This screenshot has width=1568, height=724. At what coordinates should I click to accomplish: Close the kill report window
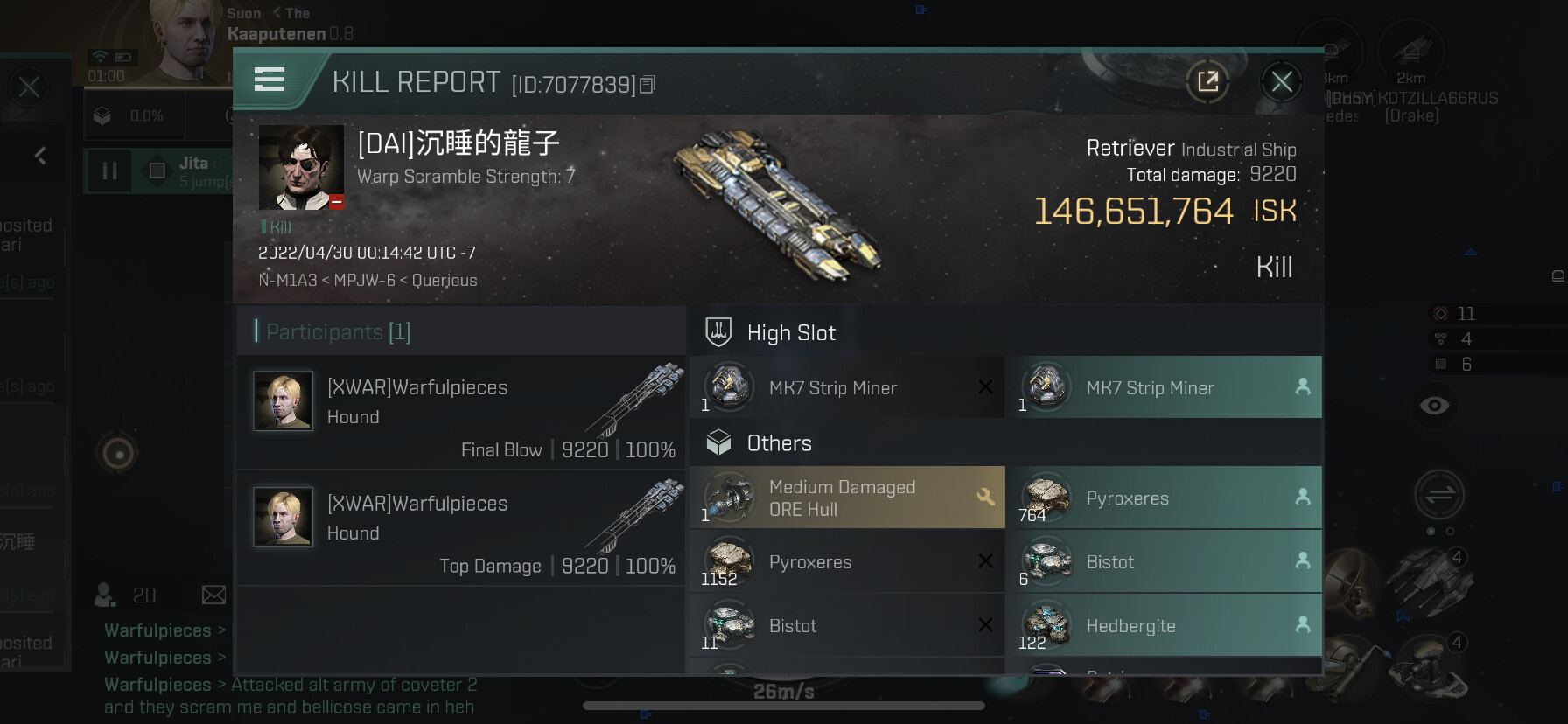(x=1282, y=82)
